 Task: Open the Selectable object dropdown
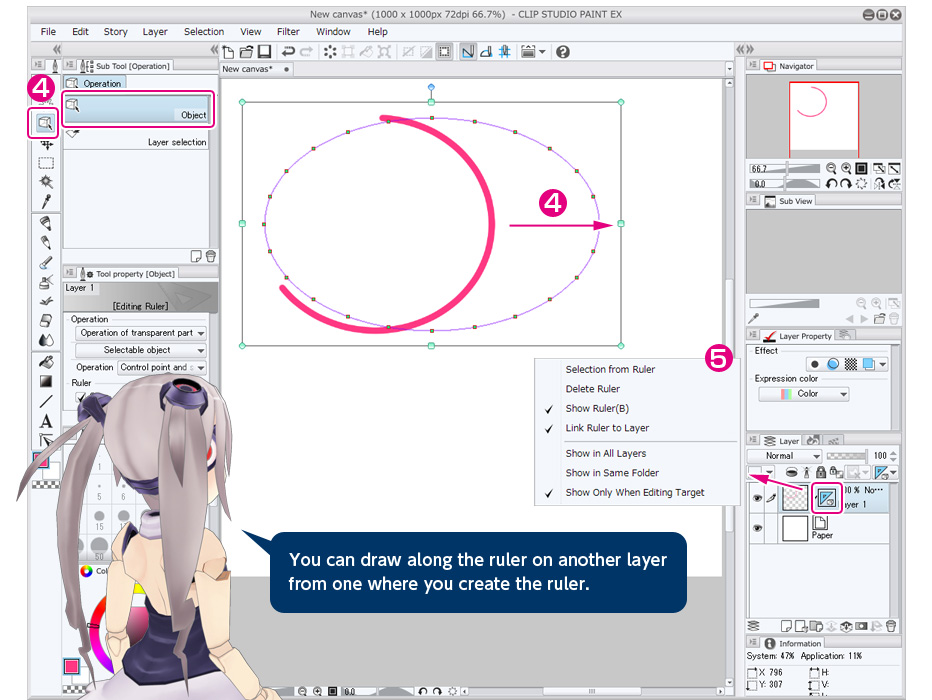[x=141, y=350]
